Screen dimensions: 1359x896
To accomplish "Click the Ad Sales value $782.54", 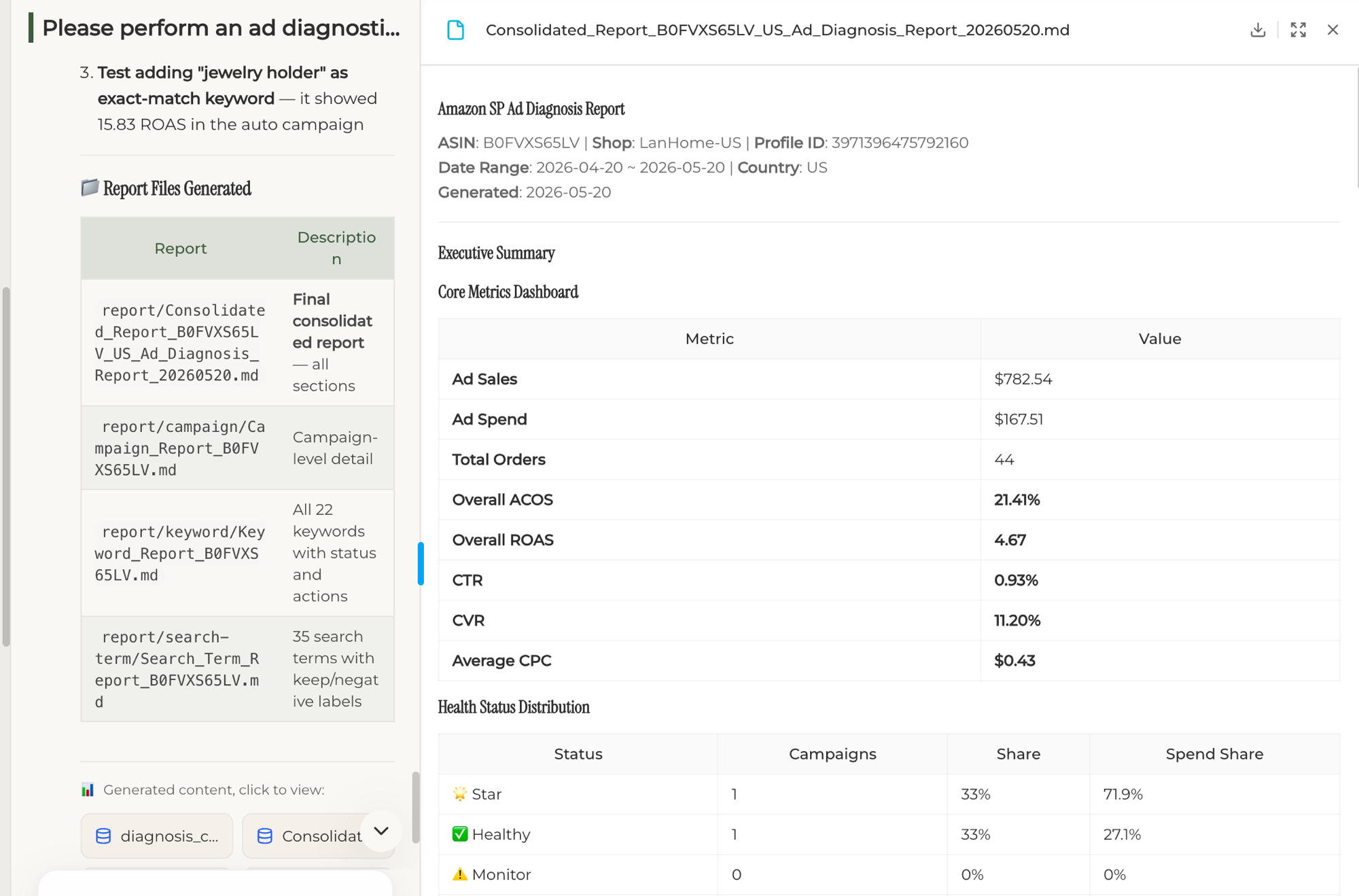I will pyautogui.click(x=1023, y=379).
